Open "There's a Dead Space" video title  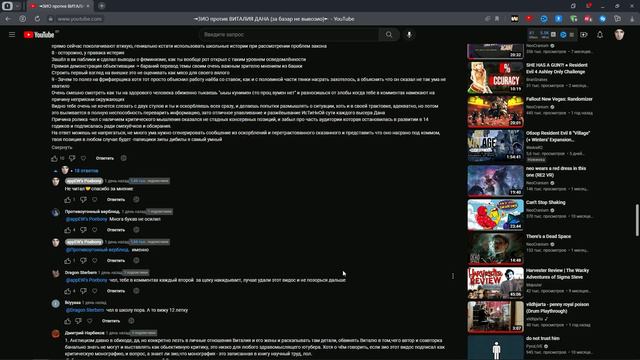[549, 236]
